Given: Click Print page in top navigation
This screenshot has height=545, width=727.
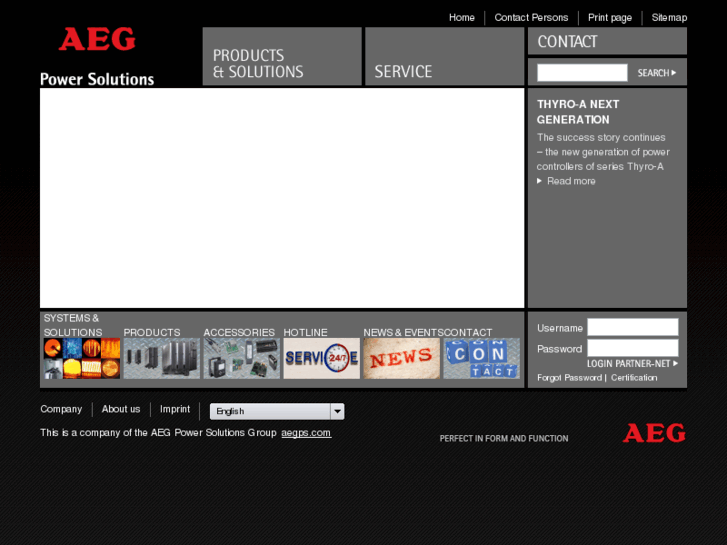Looking at the screenshot, I should pyautogui.click(x=610, y=18).
